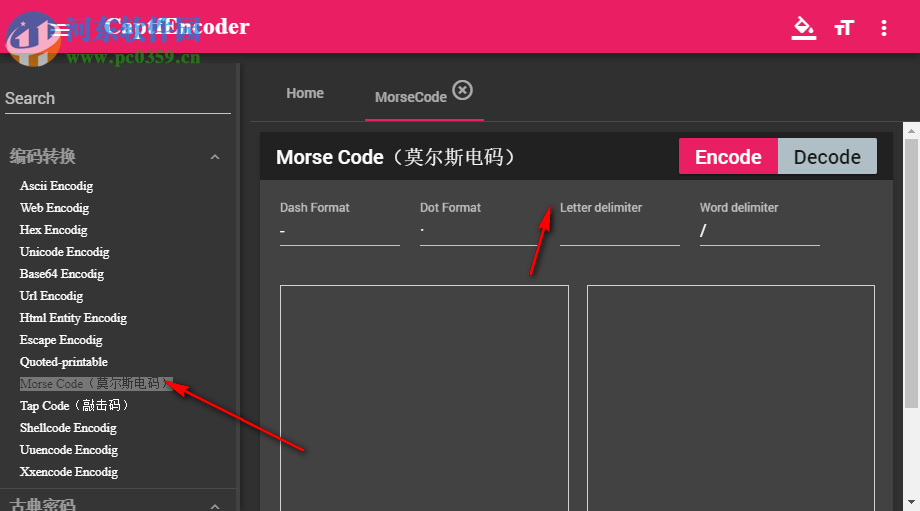Open the three-dot more options menu
The height and width of the screenshot is (511, 920).
[884, 28]
